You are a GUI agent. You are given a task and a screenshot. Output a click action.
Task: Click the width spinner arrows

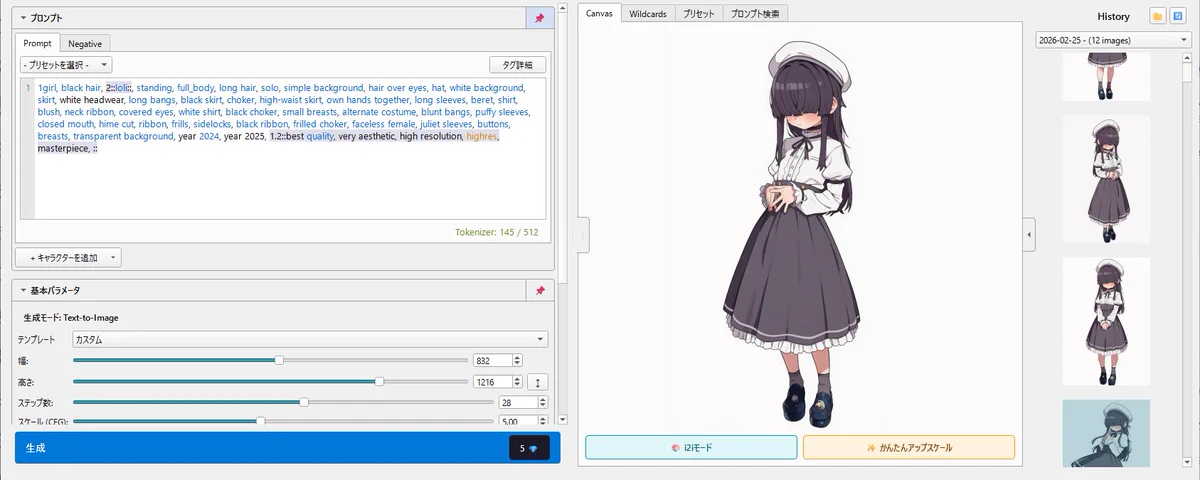coord(517,360)
